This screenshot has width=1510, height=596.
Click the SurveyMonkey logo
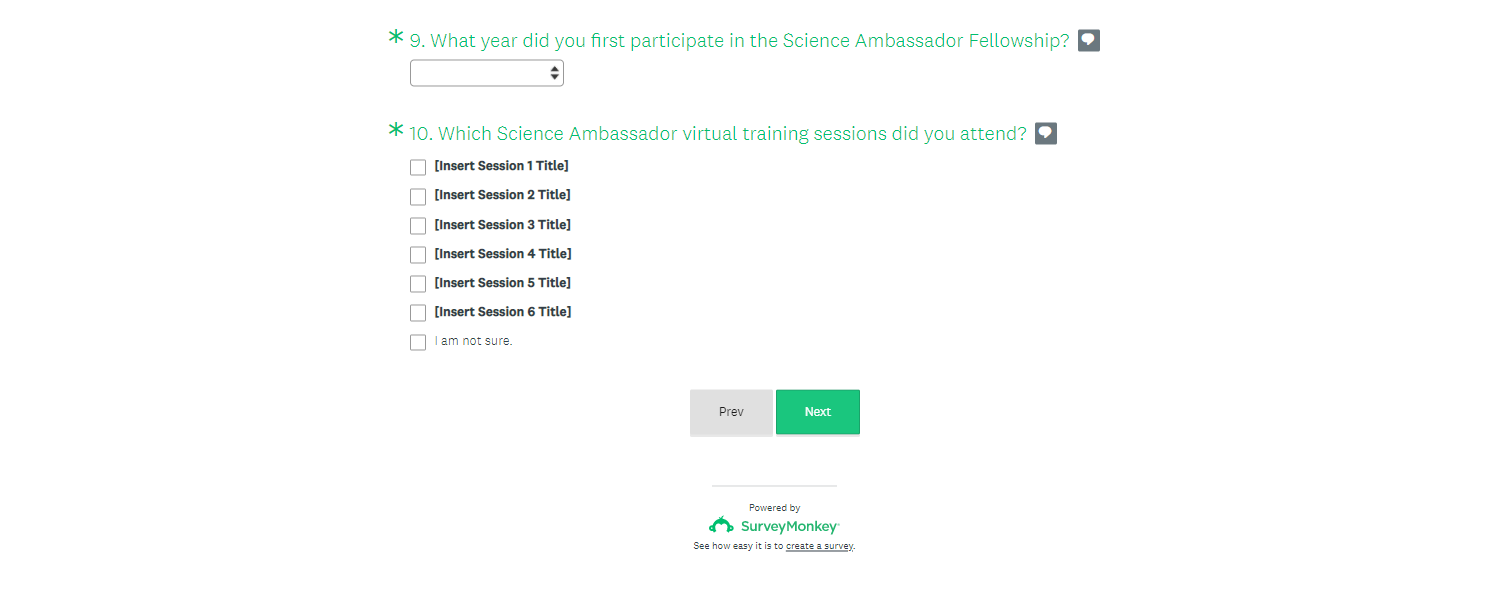(774, 526)
